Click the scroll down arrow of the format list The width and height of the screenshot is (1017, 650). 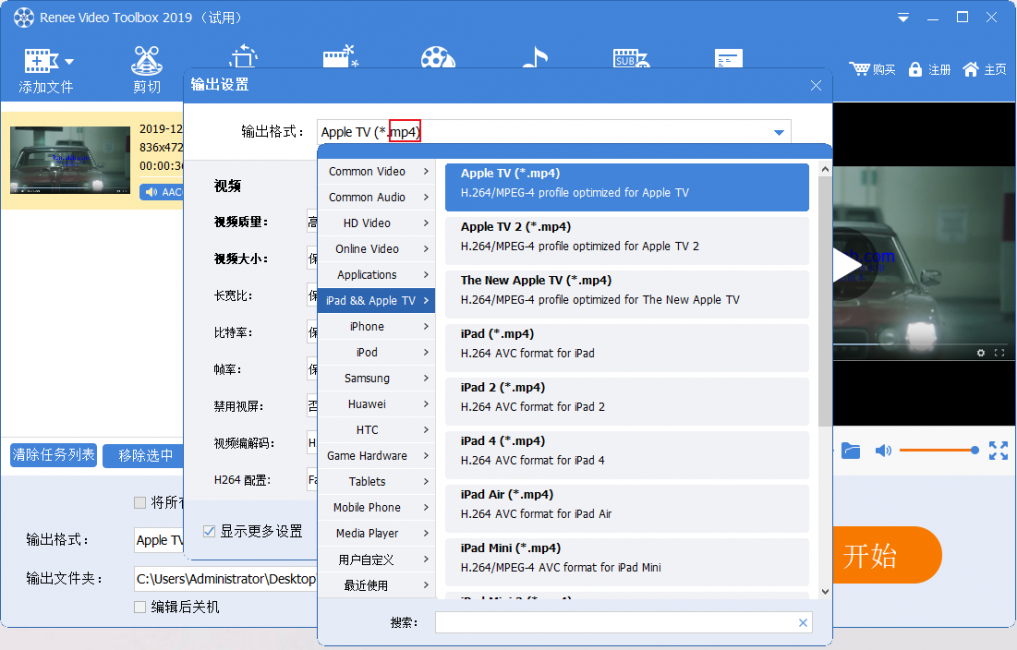pyautogui.click(x=825, y=592)
